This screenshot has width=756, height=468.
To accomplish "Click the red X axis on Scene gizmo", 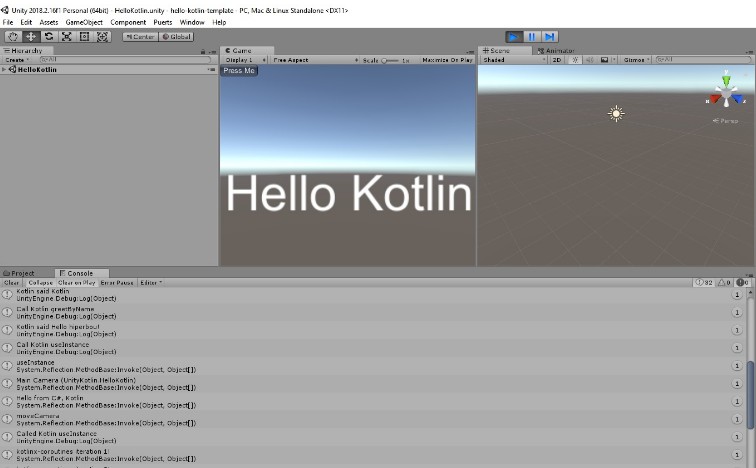I will click(715, 99).
